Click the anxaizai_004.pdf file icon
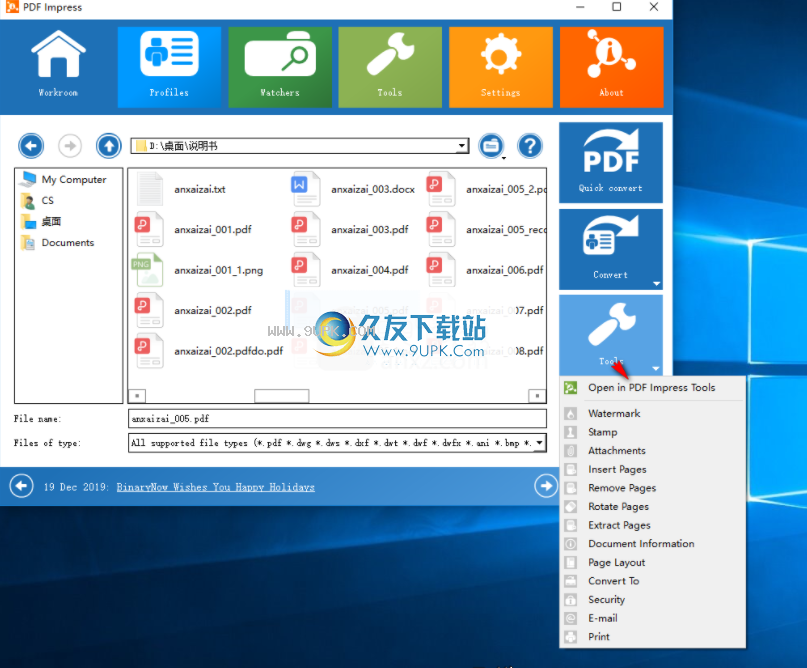 tap(306, 270)
